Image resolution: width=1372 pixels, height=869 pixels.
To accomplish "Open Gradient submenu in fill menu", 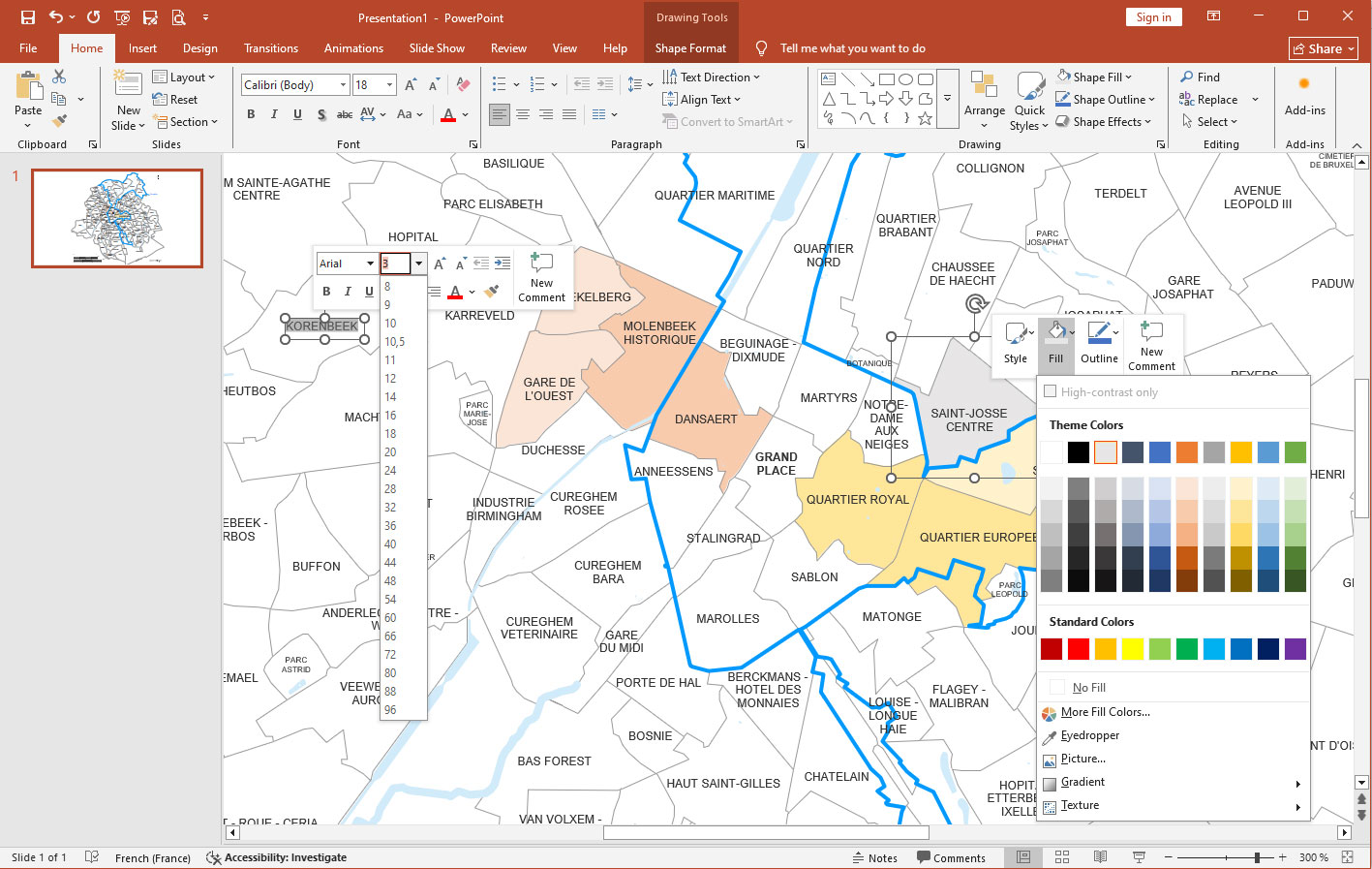I will click(1173, 782).
